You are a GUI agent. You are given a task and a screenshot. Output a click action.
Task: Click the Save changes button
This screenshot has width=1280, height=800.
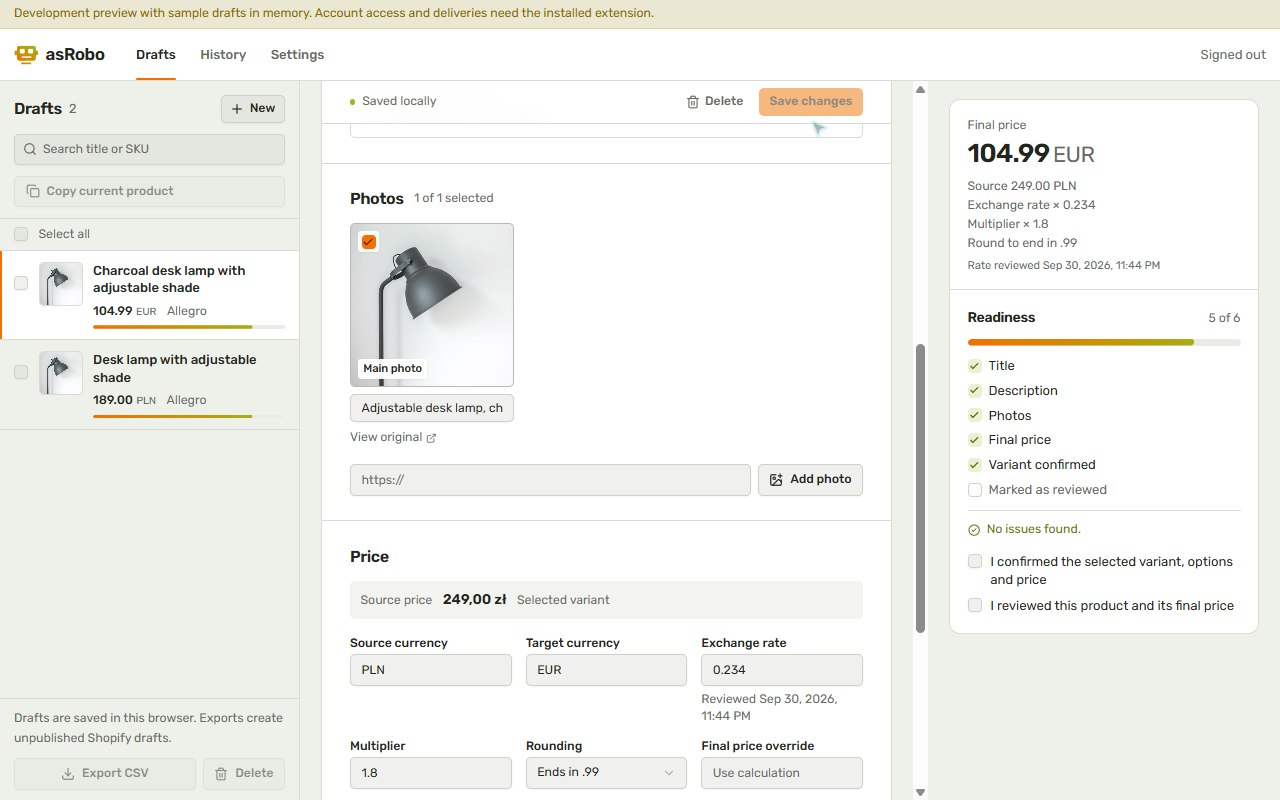pos(811,101)
